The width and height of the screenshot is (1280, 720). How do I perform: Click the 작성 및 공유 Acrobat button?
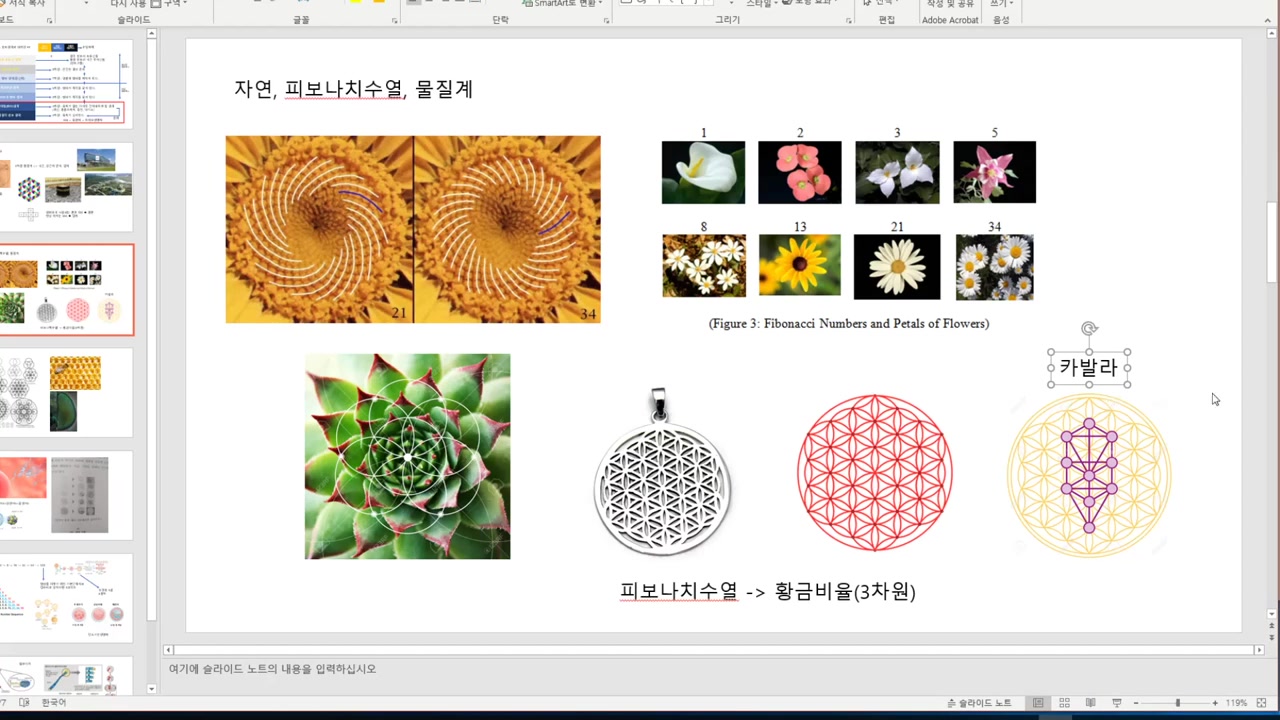(x=950, y=4)
